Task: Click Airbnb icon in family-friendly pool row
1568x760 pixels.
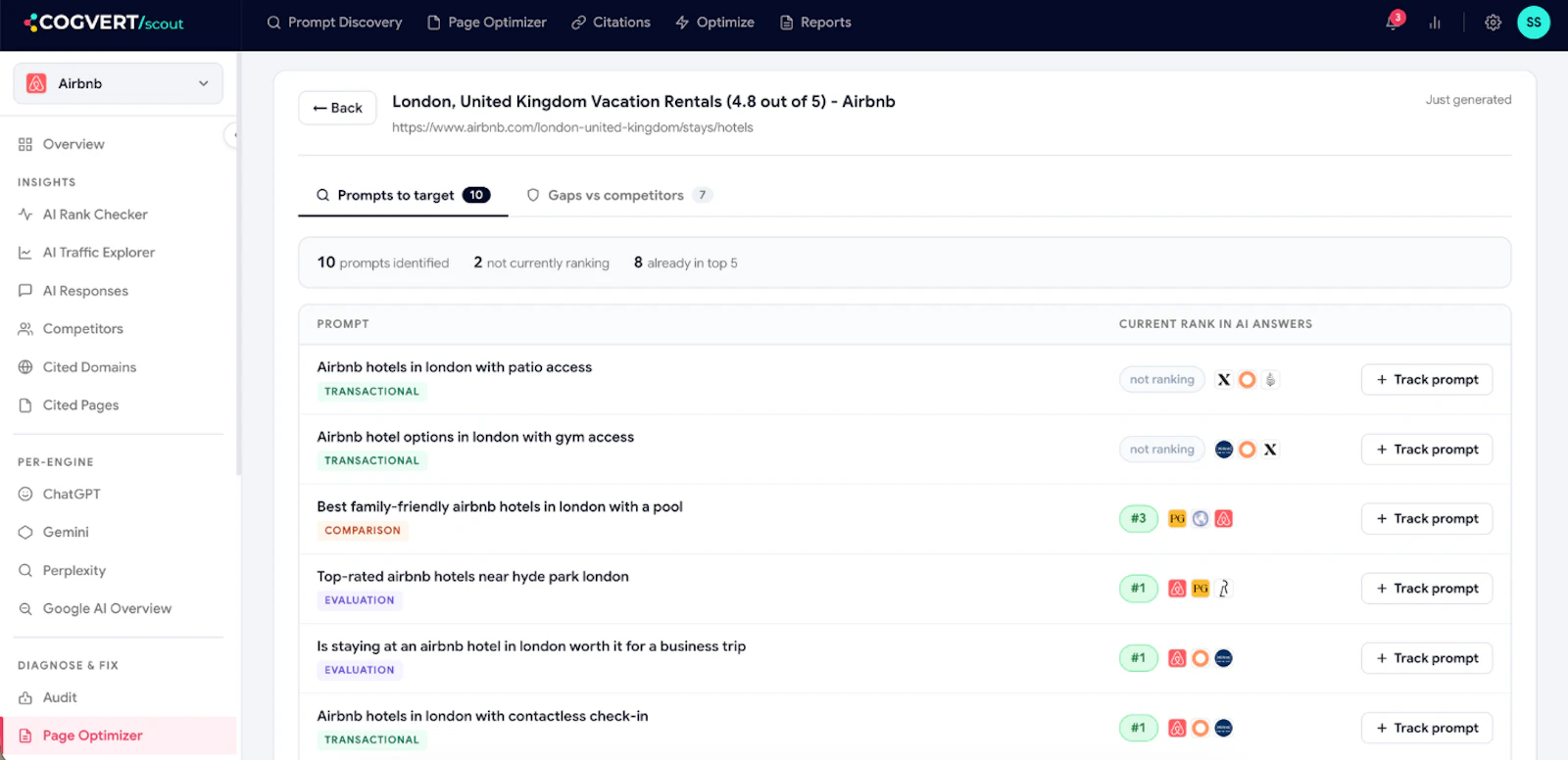Action: pyautogui.click(x=1224, y=519)
